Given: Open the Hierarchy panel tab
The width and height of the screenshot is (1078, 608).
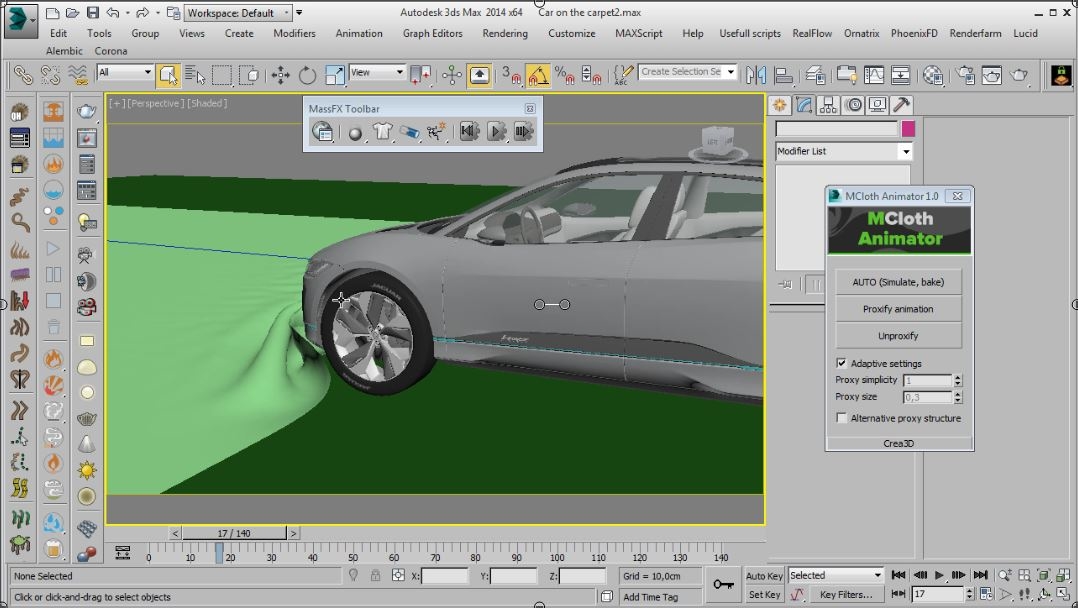Looking at the screenshot, I should click(828, 105).
